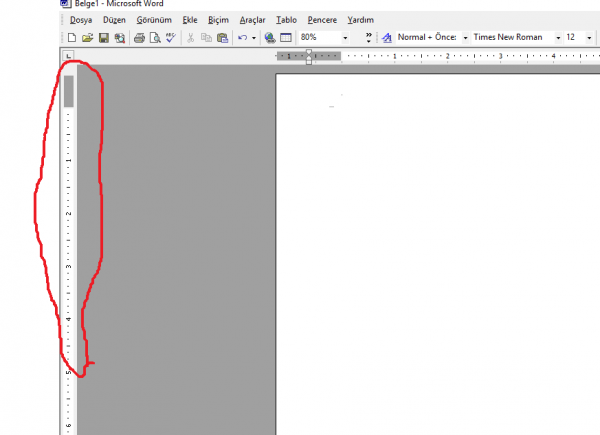Open the 80% zoom dropdown

coord(345,37)
